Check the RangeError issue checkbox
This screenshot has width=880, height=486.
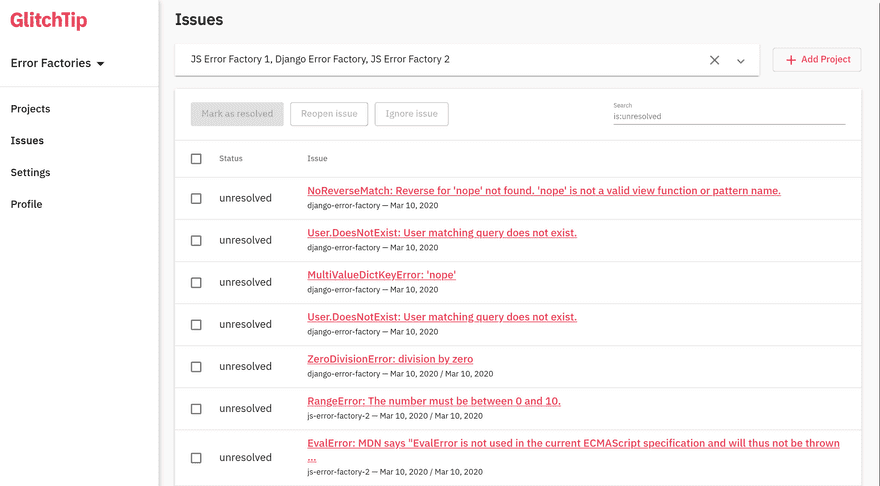tap(196, 409)
